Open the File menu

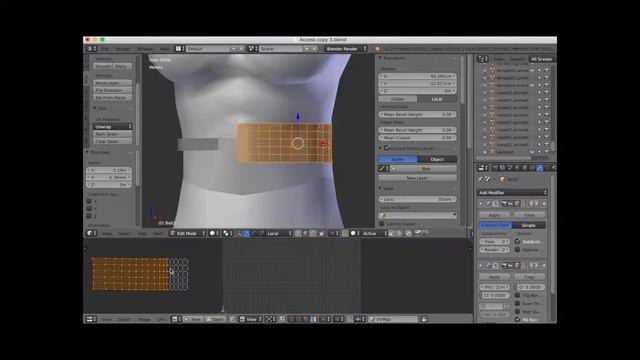tap(105, 49)
